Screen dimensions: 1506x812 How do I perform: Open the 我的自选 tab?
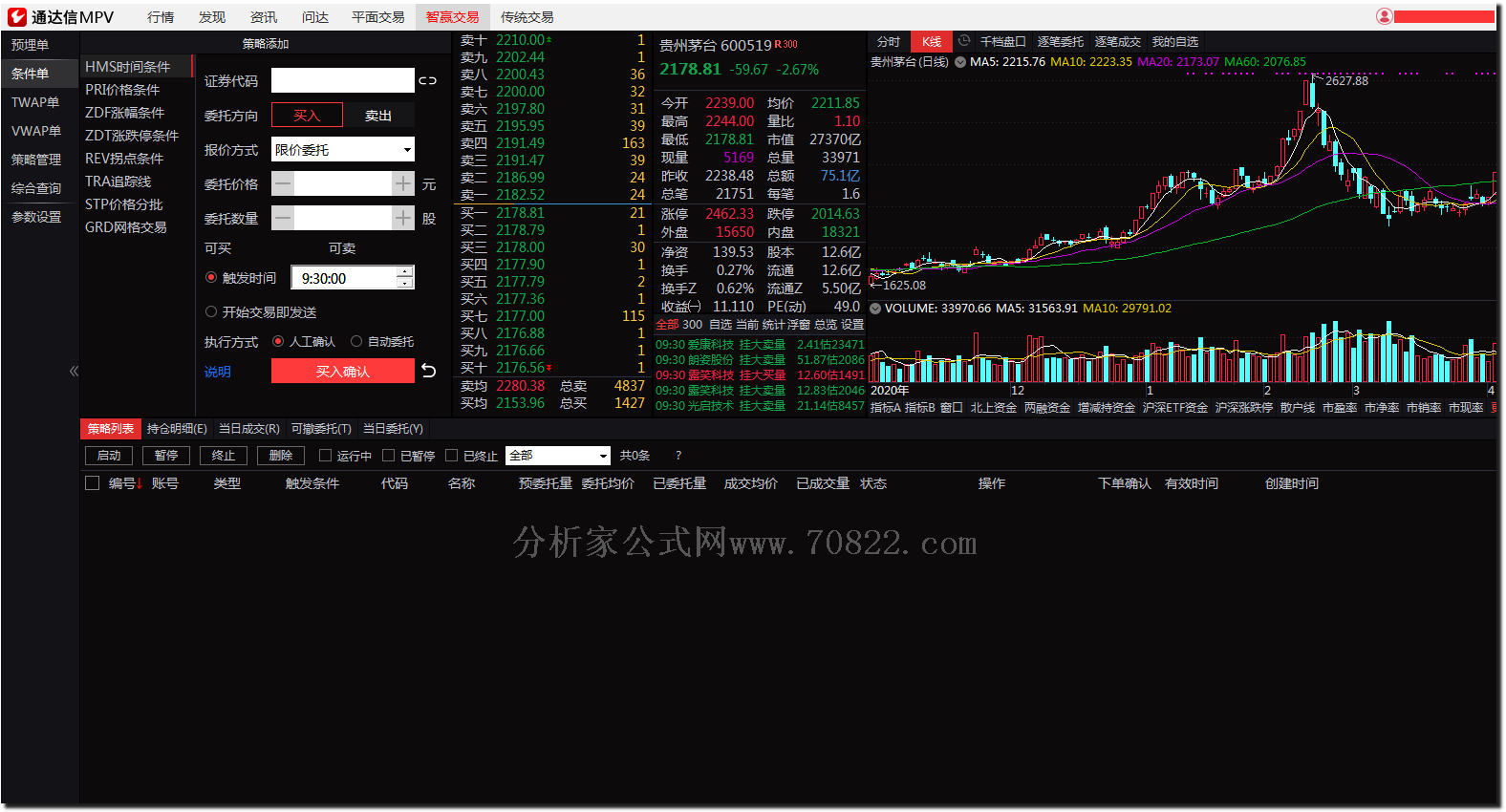coord(1175,41)
